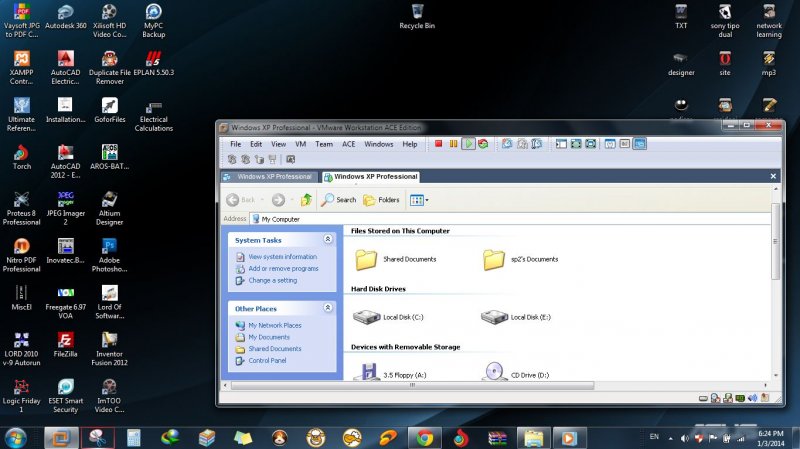The image size is (800, 449).
Task: Open the VM menu
Action: [301, 144]
